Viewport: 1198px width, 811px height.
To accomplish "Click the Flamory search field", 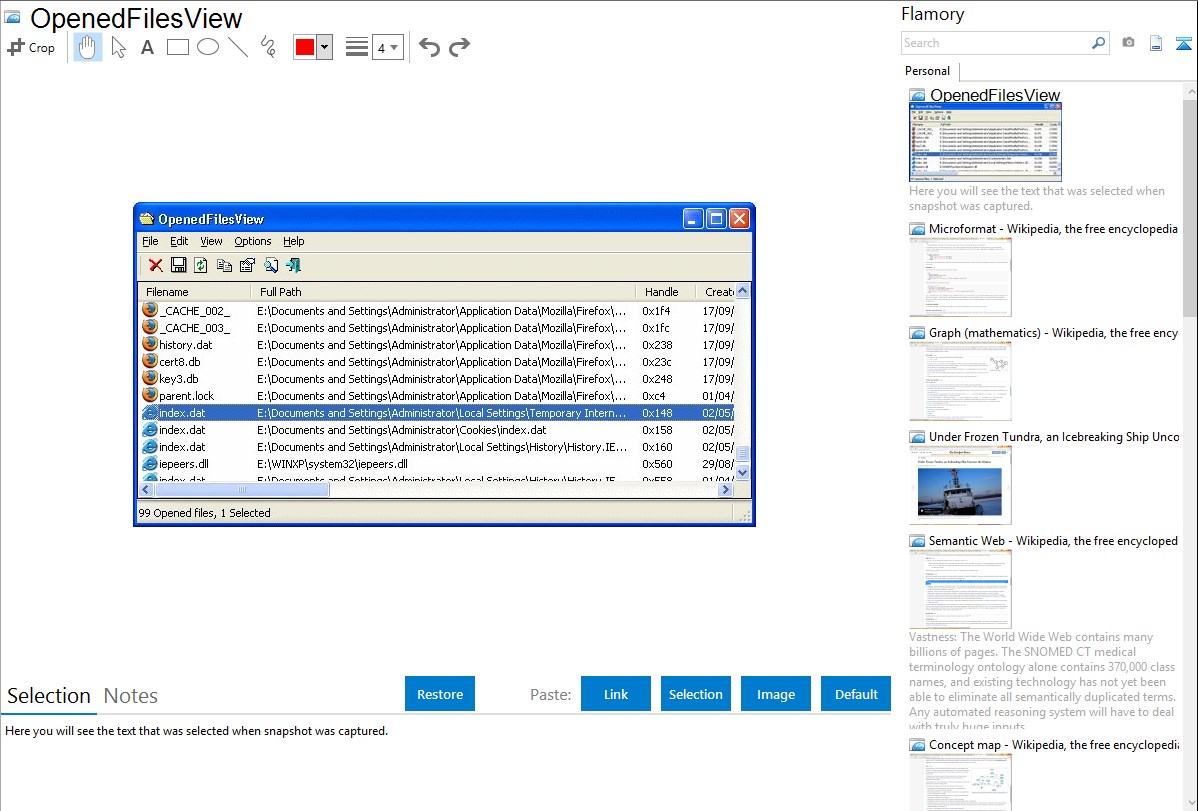I will click(994, 43).
